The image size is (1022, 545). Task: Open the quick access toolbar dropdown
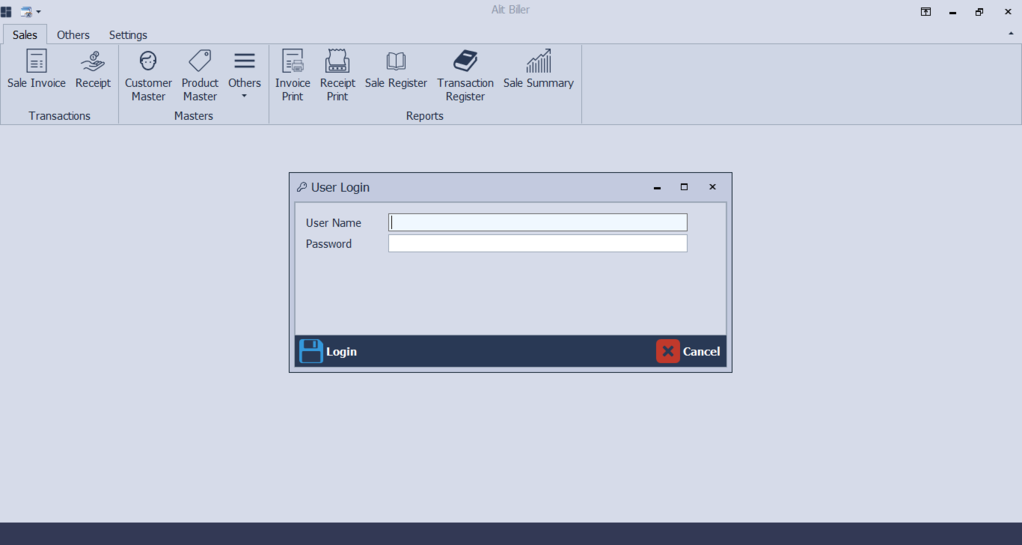[38, 12]
